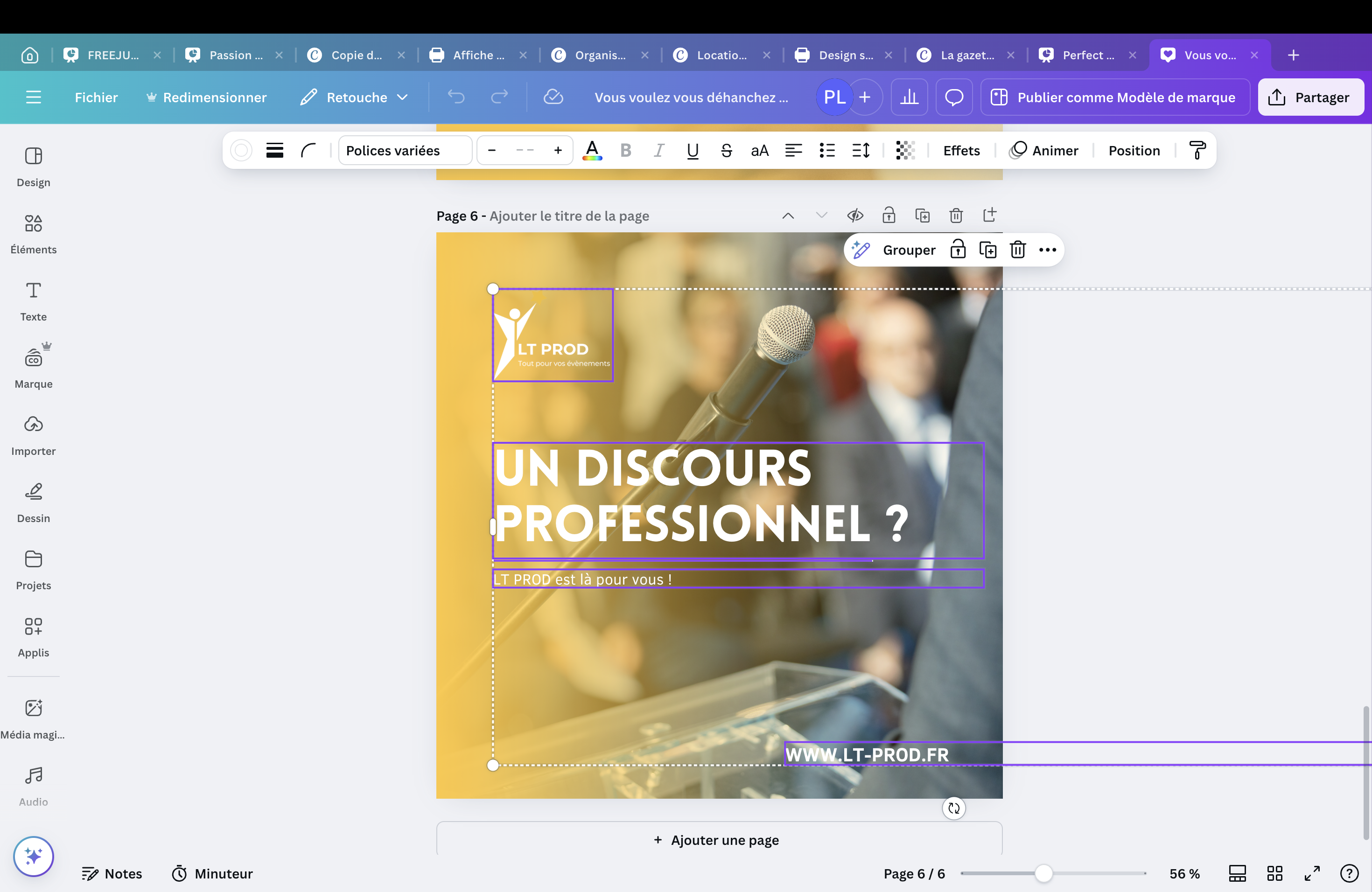The height and width of the screenshot is (892, 1372).
Task: Open the Éléments sidebar panel
Action: [34, 233]
